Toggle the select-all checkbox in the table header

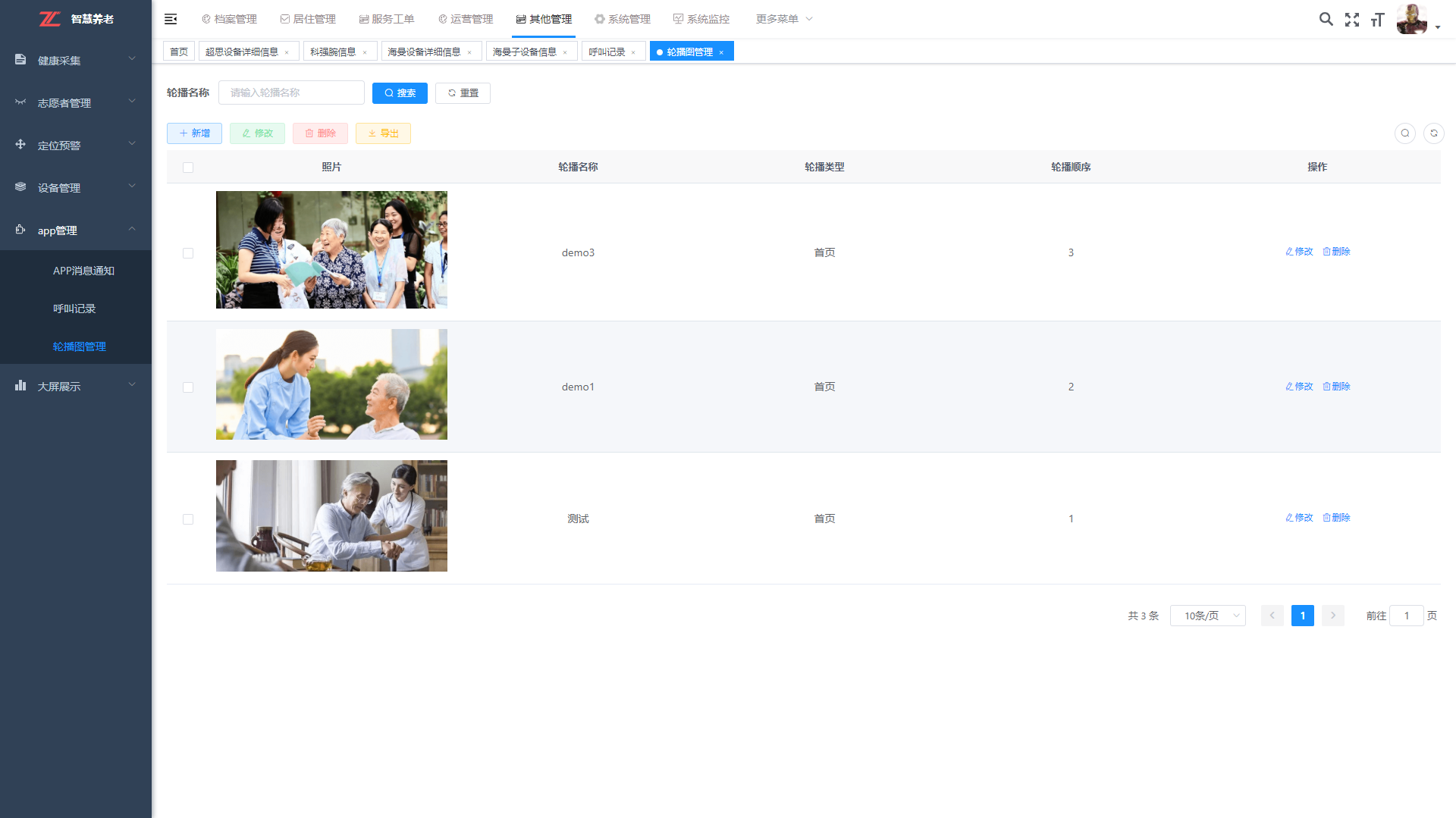[188, 168]
